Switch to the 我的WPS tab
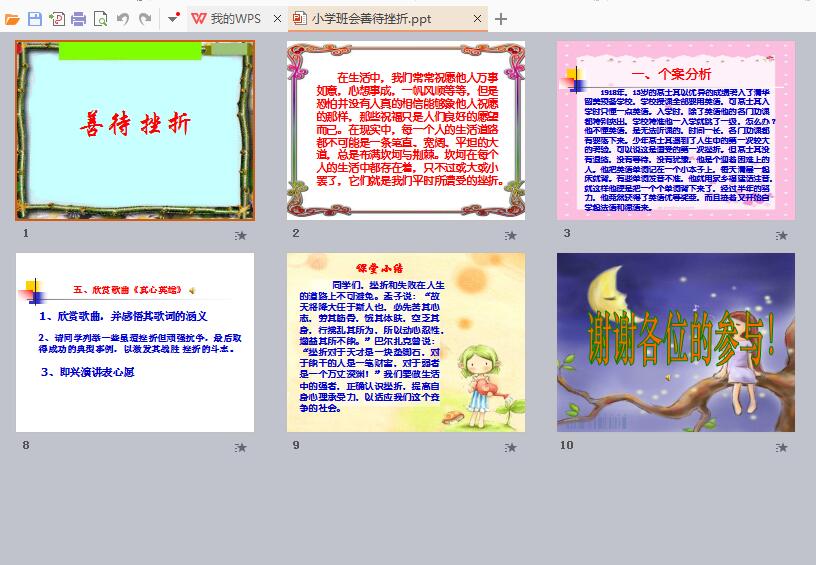 point(235,19)
